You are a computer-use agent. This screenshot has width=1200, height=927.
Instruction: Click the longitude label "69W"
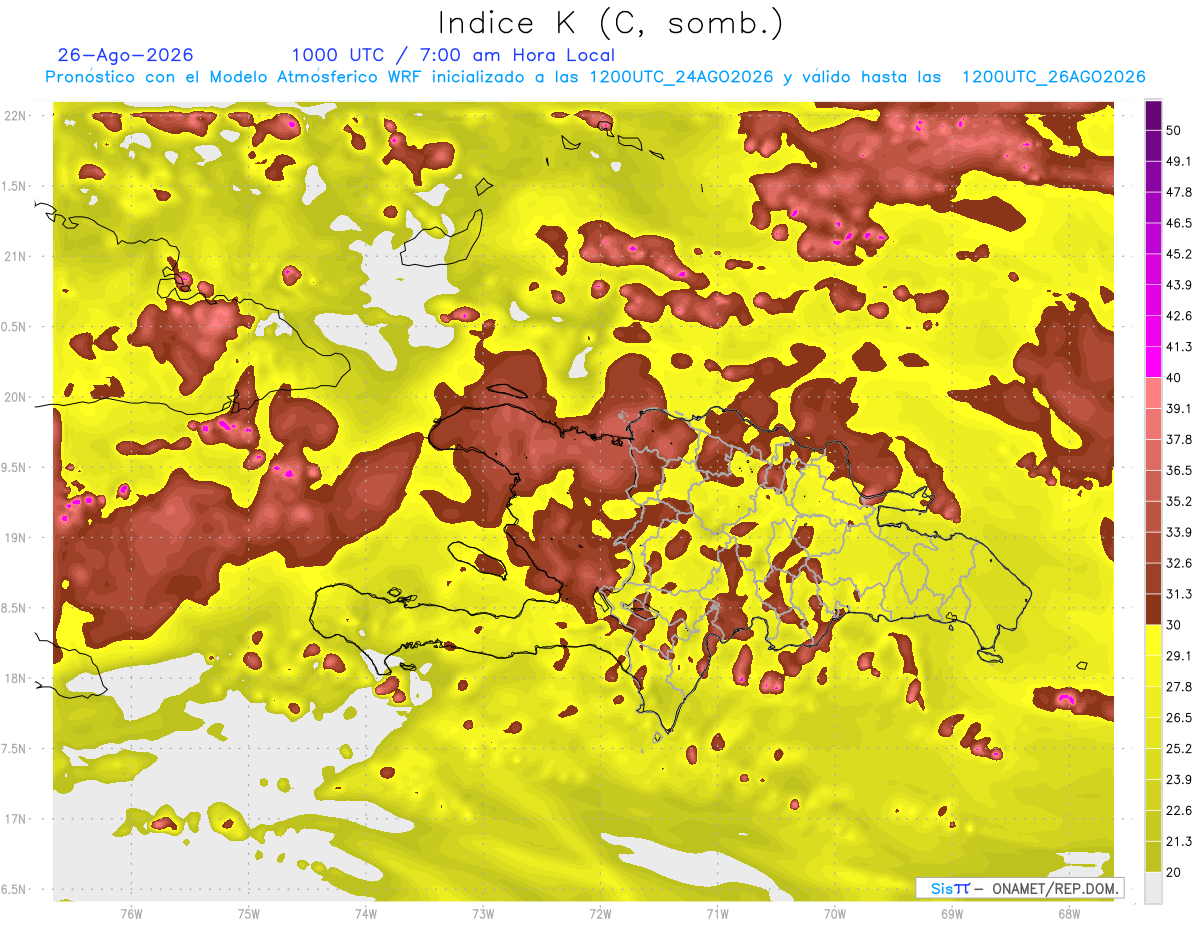pyautogui.click(x=951, y=914)
